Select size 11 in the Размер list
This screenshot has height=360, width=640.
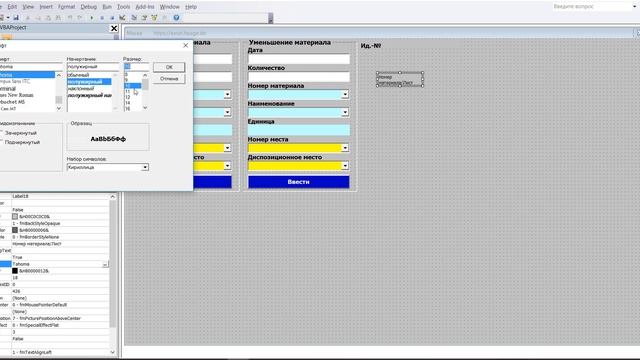[128, 92]
